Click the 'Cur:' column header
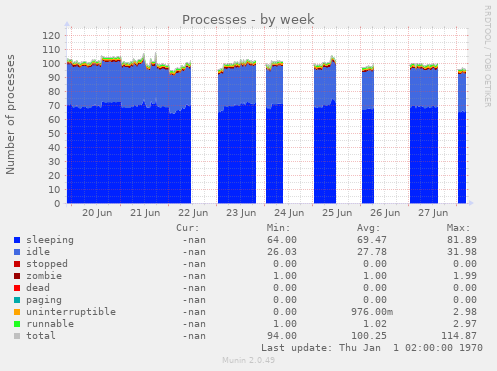Screen dimensions: 497x371 click(x=188, y=228)
